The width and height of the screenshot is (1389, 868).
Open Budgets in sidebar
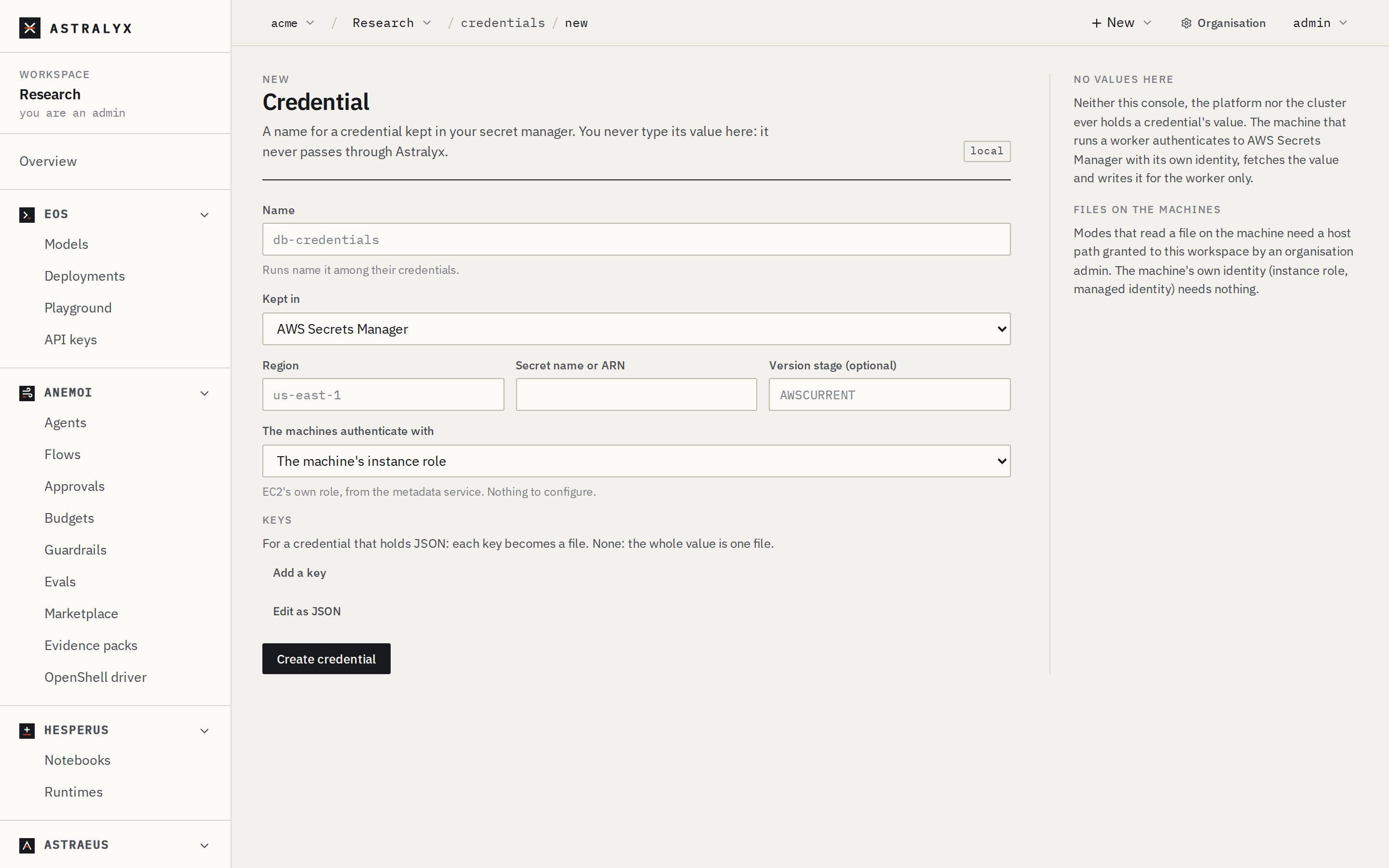coord(69,518)
